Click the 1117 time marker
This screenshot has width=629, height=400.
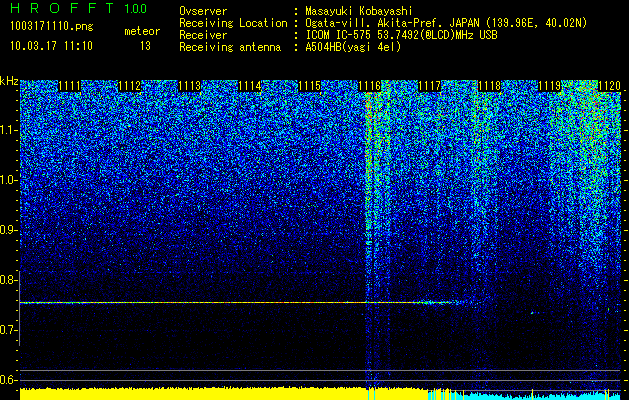[430, 86]
